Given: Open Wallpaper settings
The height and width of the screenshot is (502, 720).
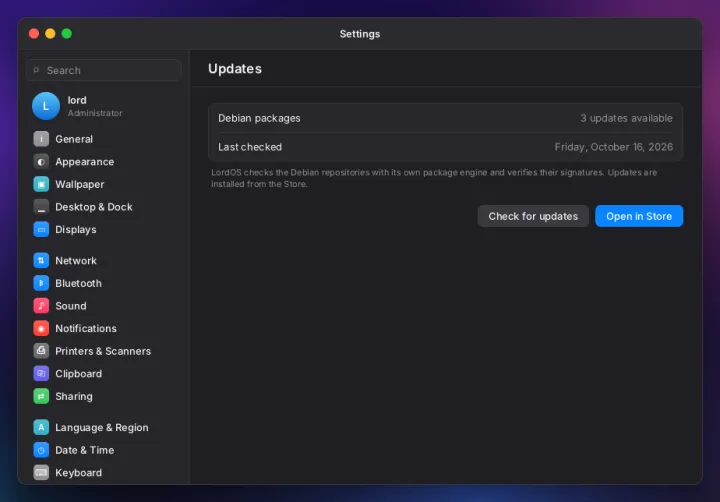Looking at the screenshot, I should click(79, 184).
